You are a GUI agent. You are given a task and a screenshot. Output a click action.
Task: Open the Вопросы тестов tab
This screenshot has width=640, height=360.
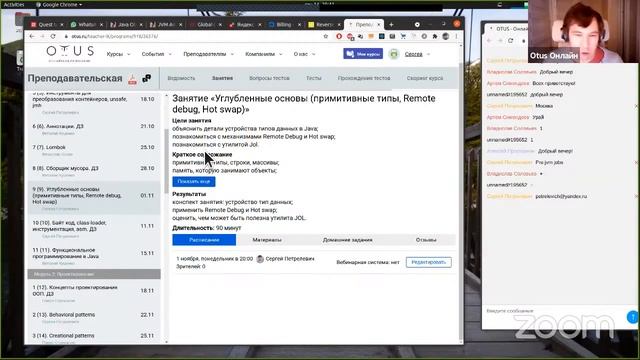(269, 78)
